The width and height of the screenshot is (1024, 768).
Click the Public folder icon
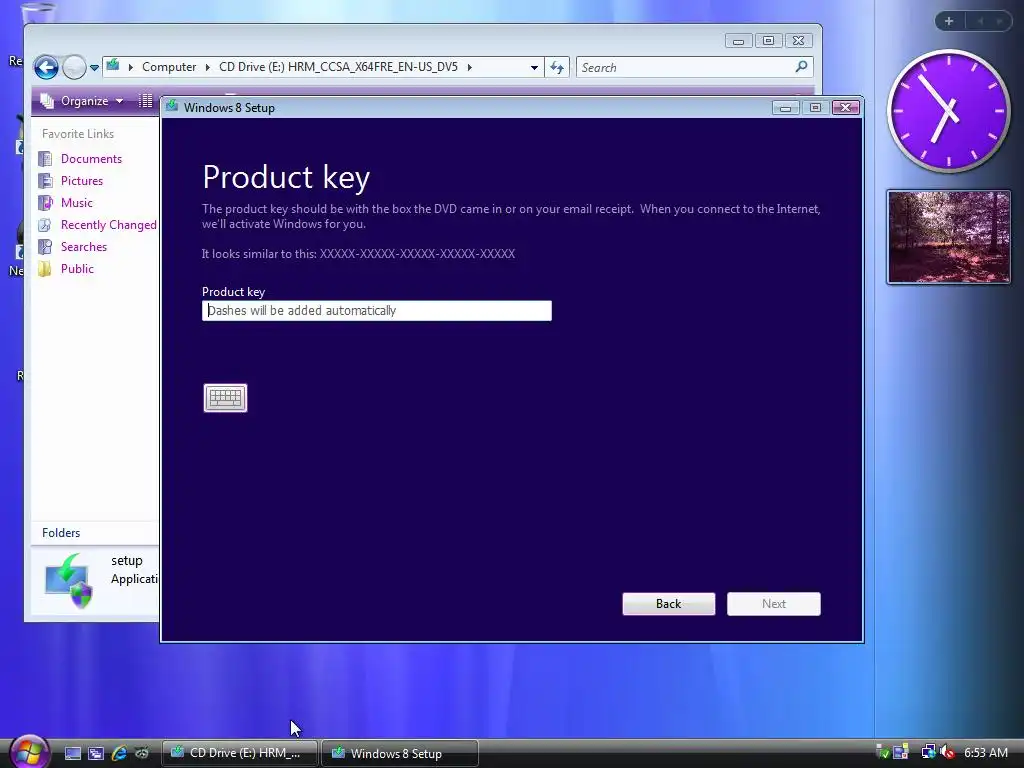coord(45,268)
